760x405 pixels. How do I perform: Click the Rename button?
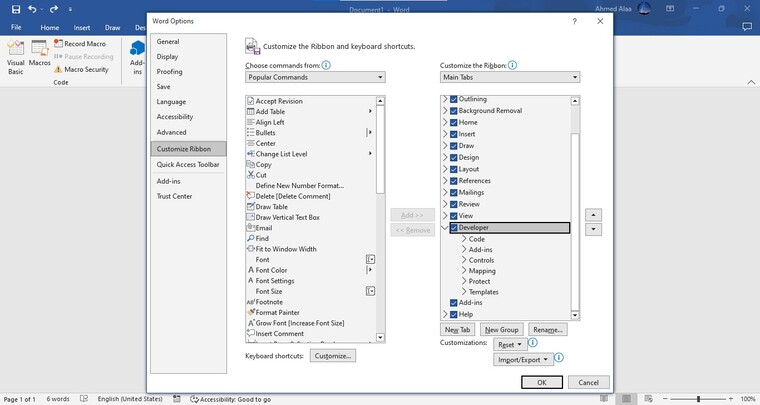(548, 329)
